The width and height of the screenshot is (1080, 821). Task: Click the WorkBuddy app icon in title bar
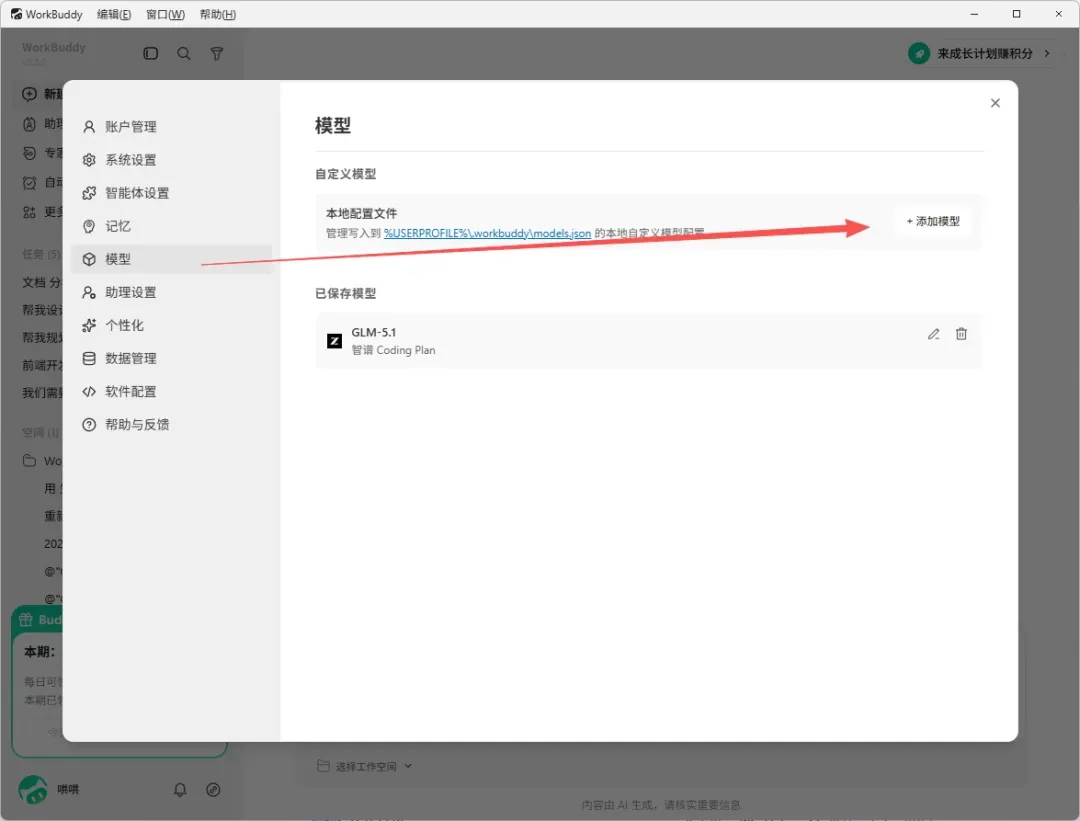(16, 14)
